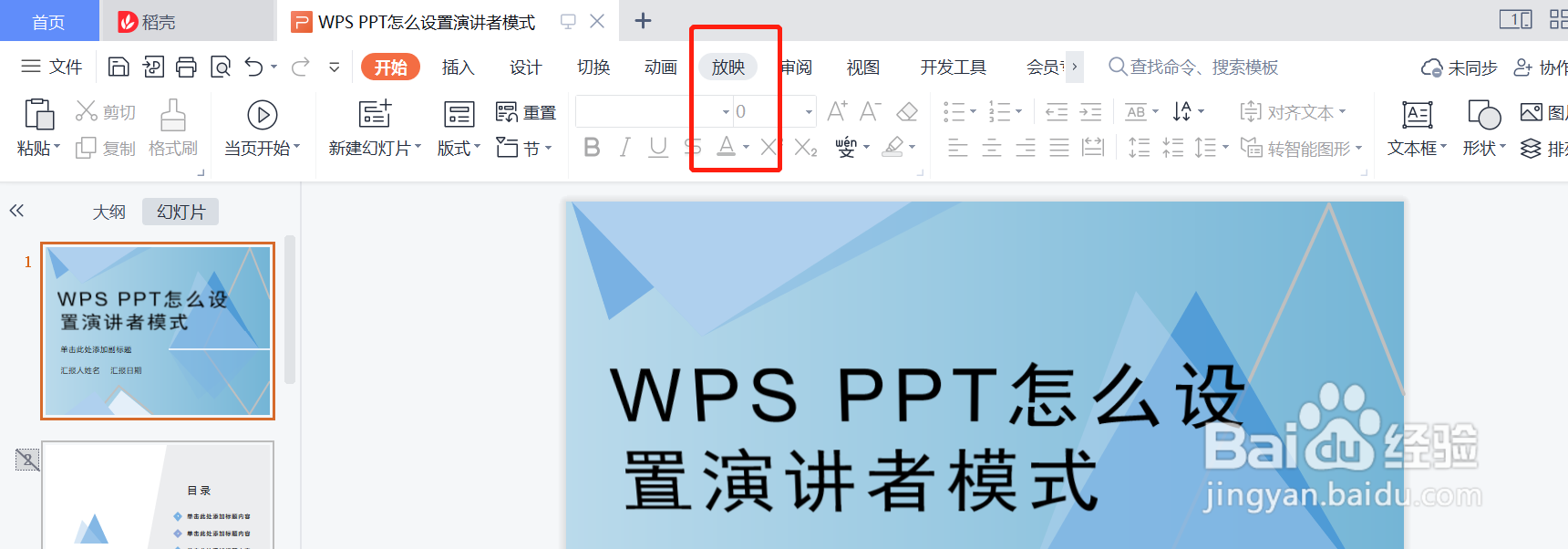Toggle Italic formatting

(x=624, y=147)
